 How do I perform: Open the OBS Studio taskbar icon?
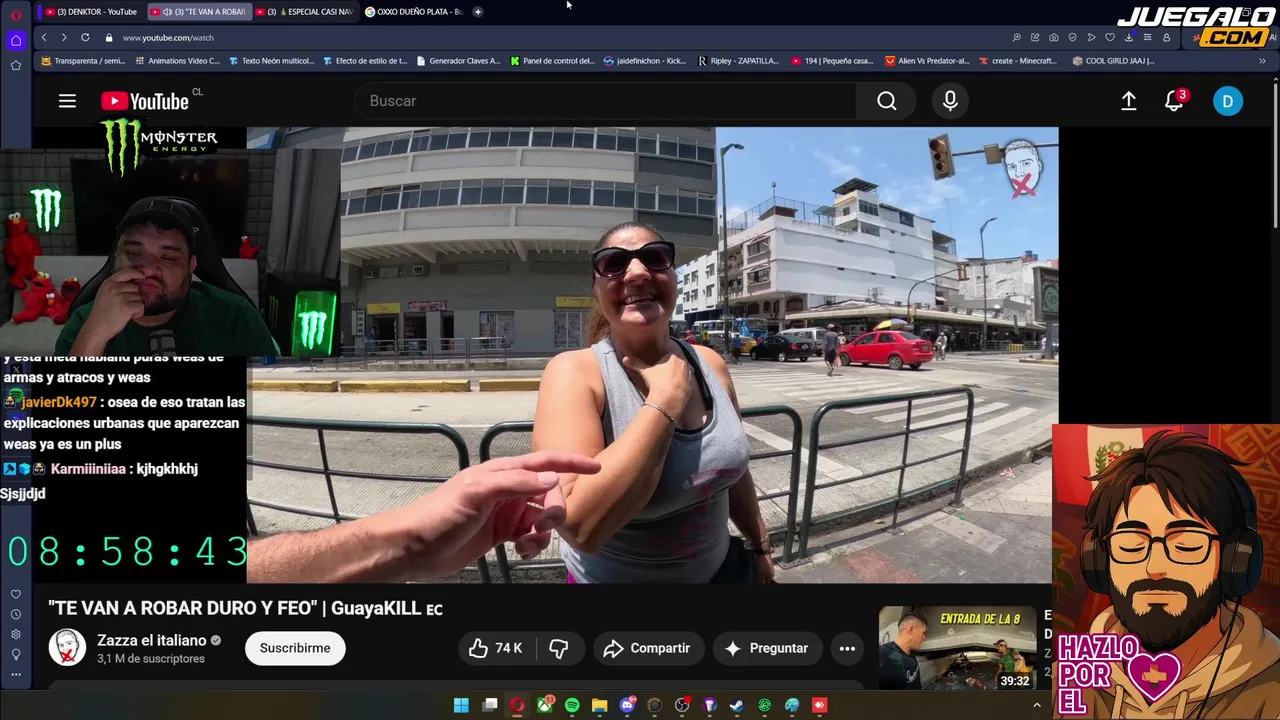coord(682,705)
